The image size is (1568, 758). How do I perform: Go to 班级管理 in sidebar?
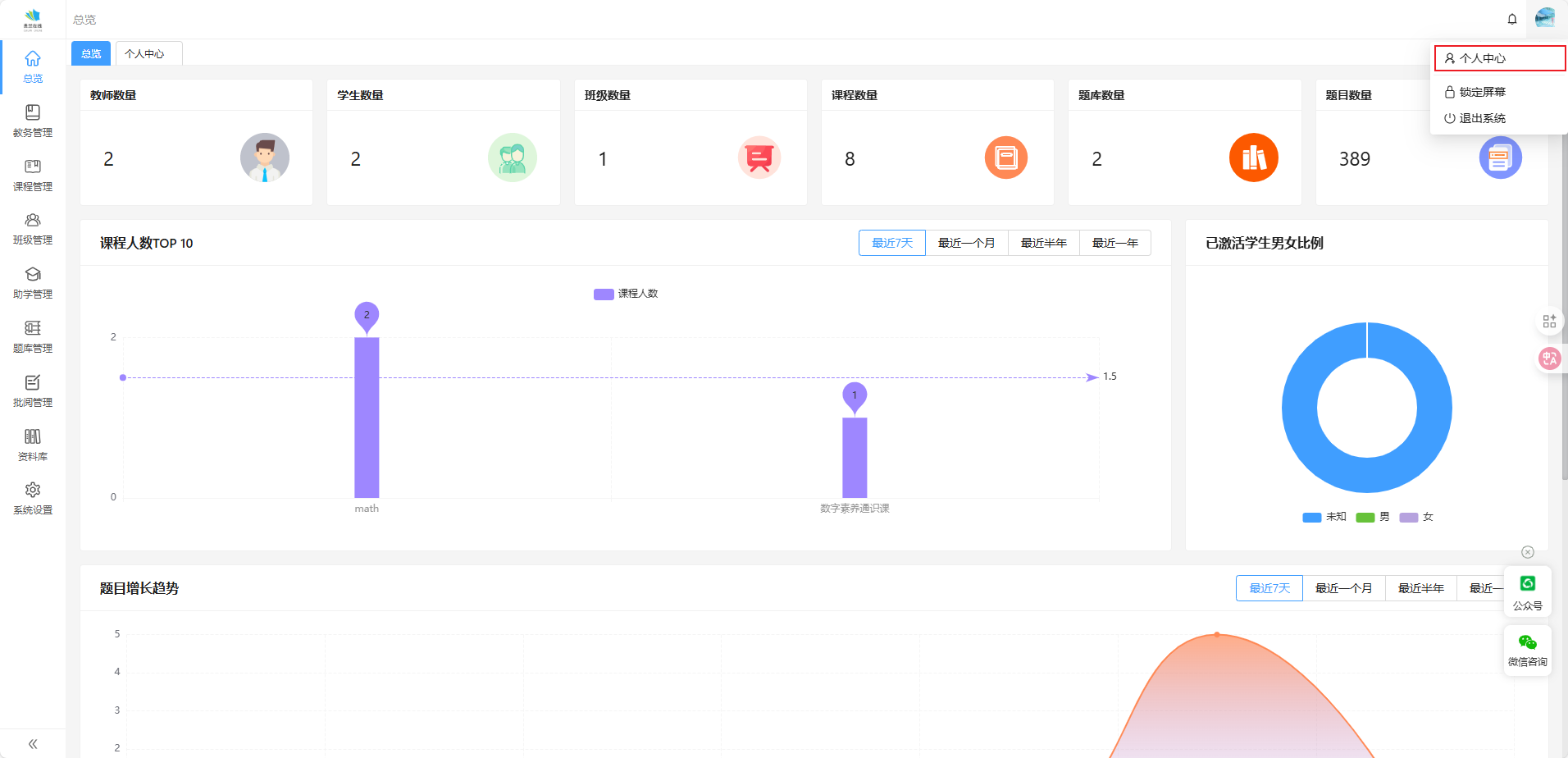coord(33,229)
